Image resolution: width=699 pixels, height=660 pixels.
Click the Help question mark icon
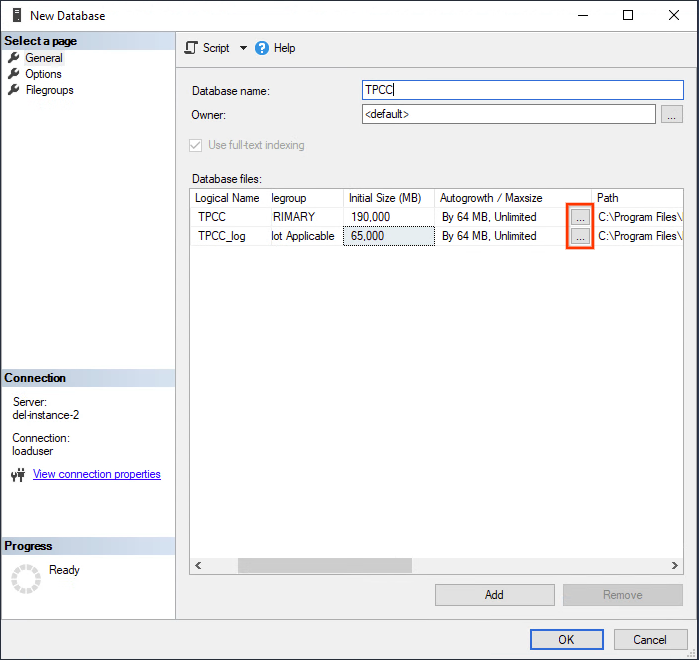point(263,48)
